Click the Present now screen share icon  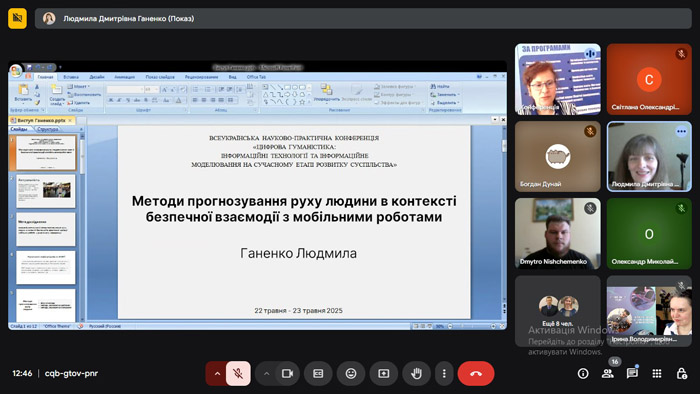[x=383, y=373]
